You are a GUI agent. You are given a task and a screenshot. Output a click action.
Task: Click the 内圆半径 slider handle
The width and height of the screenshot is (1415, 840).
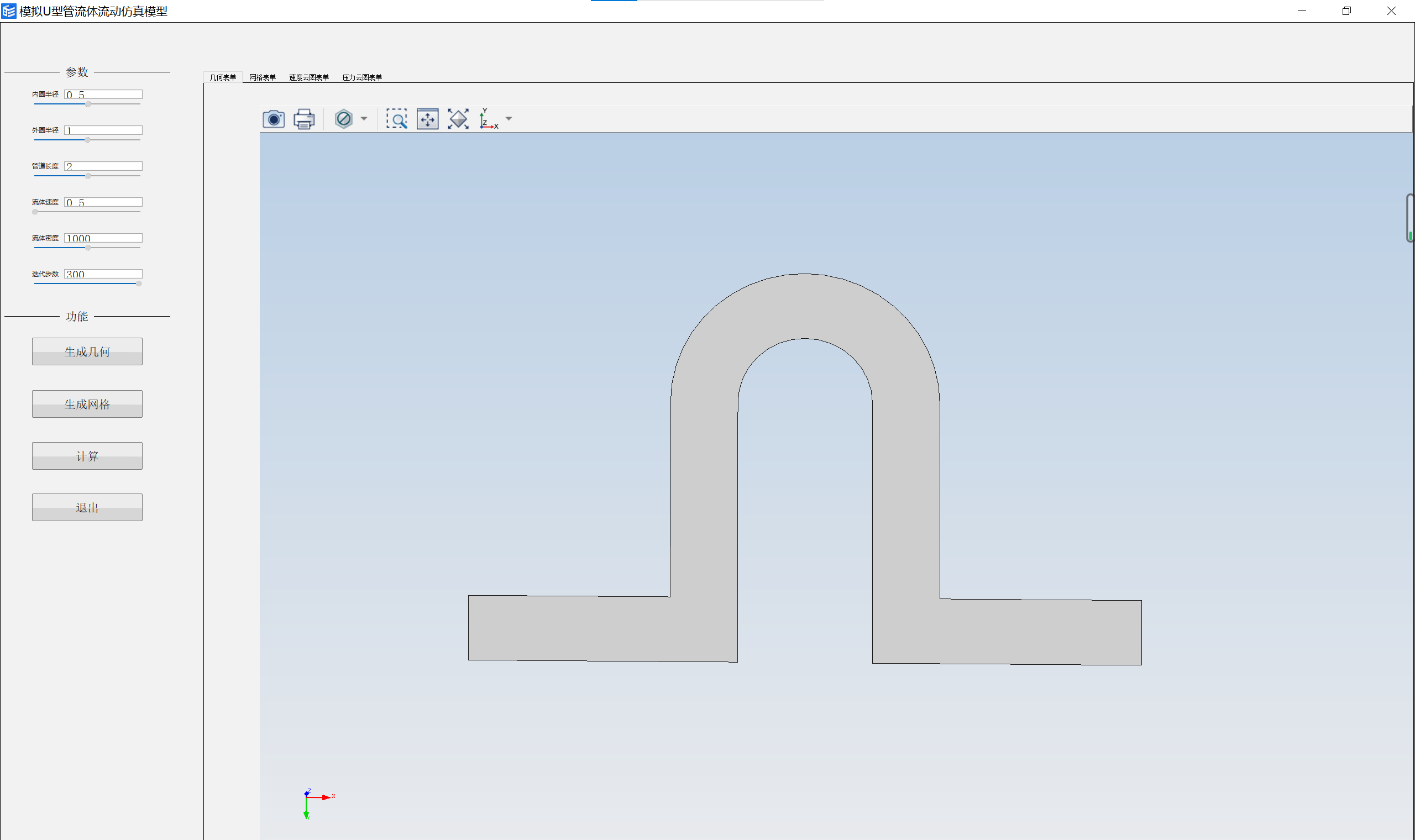tap(88, 104)
